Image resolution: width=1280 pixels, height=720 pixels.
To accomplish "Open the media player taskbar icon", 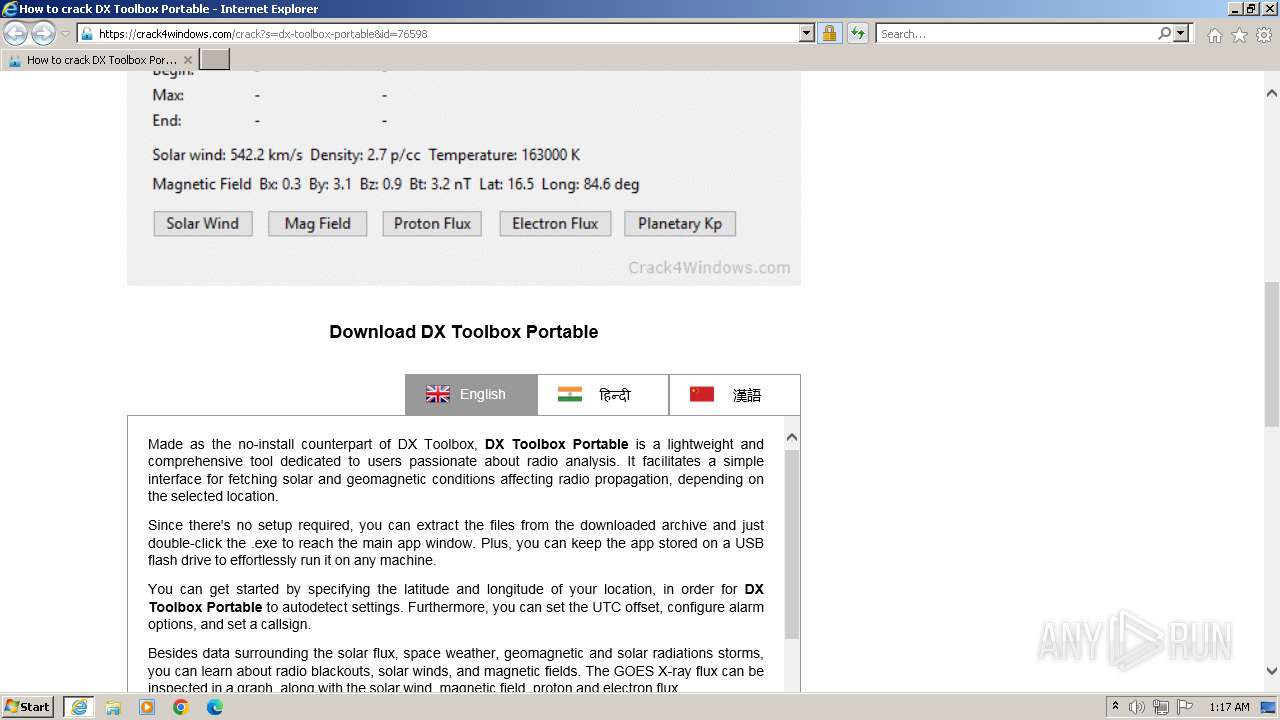I will pos(147,707).
